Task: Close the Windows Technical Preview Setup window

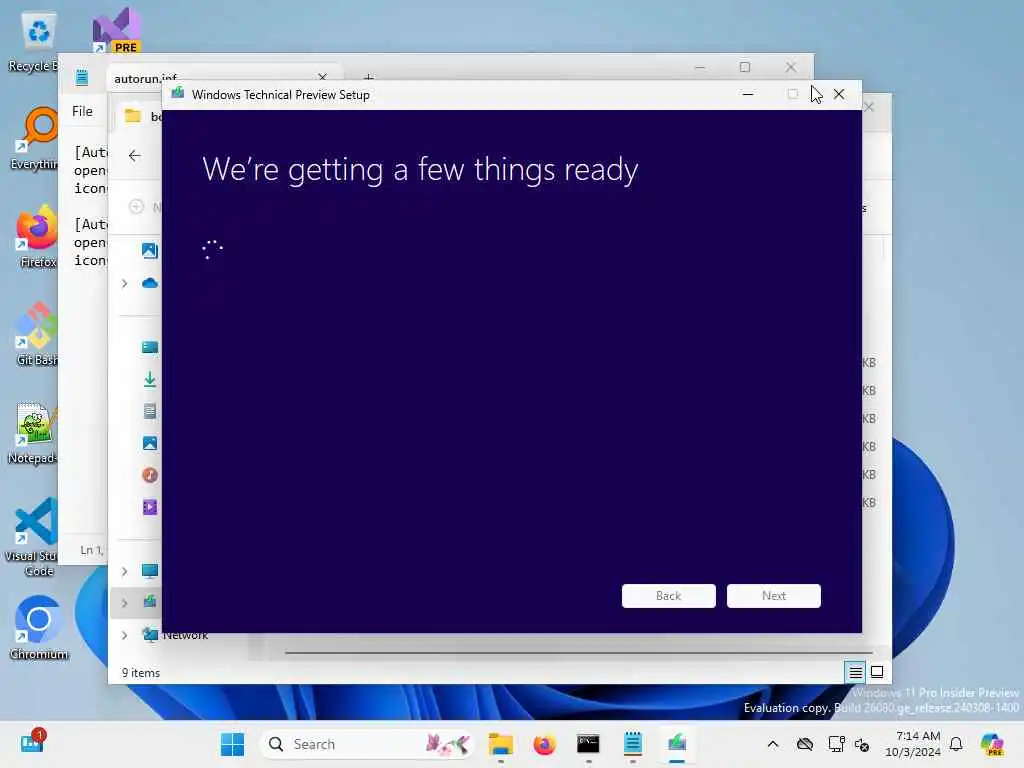Action: [x=839, y=95]
